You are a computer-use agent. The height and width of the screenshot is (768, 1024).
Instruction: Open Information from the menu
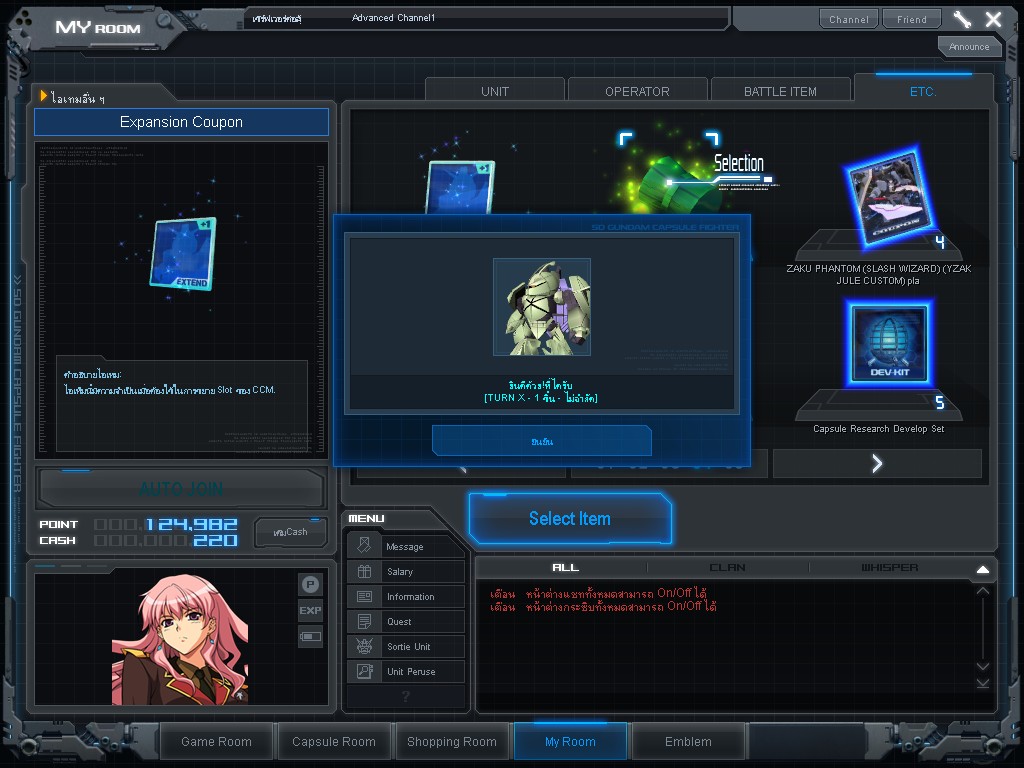point(406,596)
